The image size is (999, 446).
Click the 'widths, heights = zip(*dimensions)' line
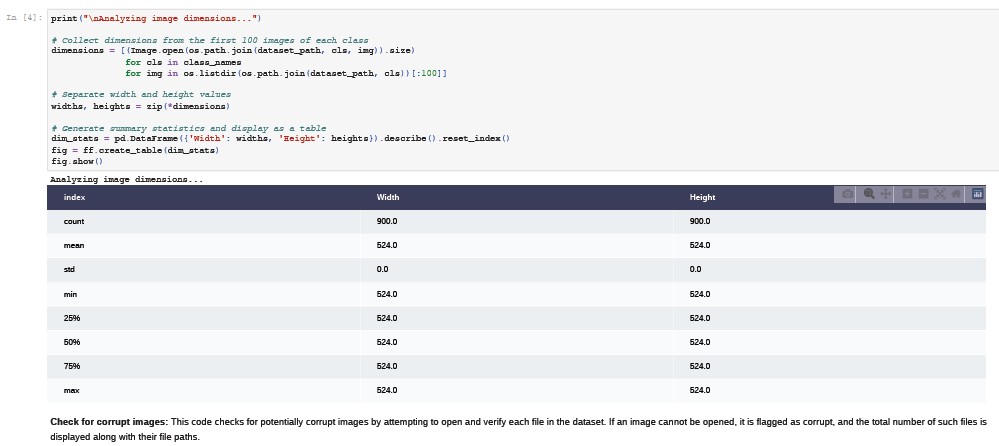tap(140, 106)
